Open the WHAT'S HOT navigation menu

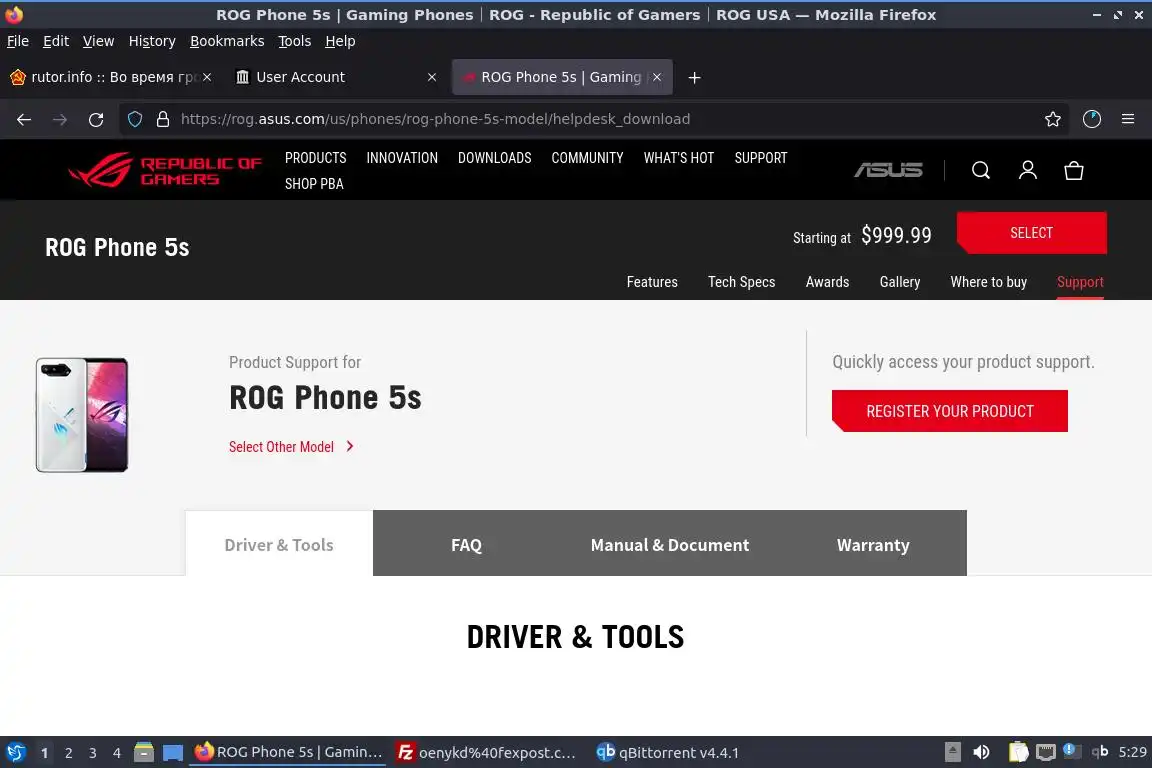tap(679, 158)
